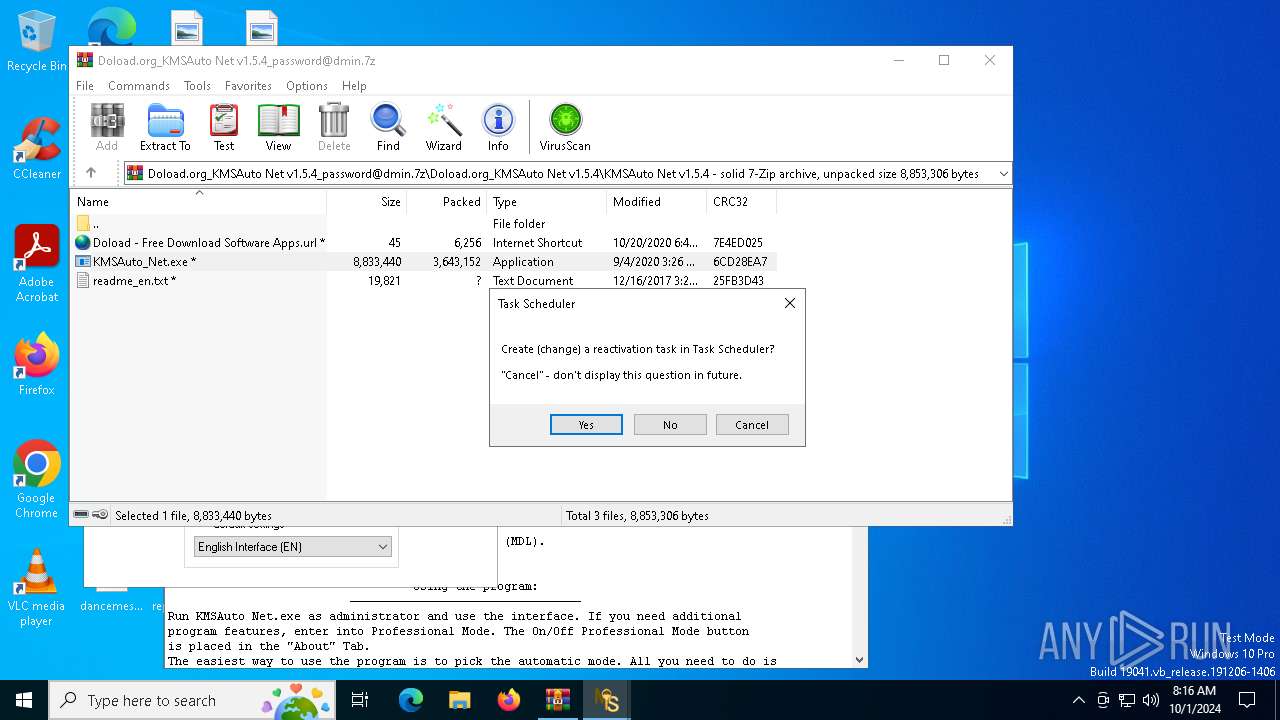Select the Firefox desktop icon
The image size is (1280, 720).
(36, 364)
